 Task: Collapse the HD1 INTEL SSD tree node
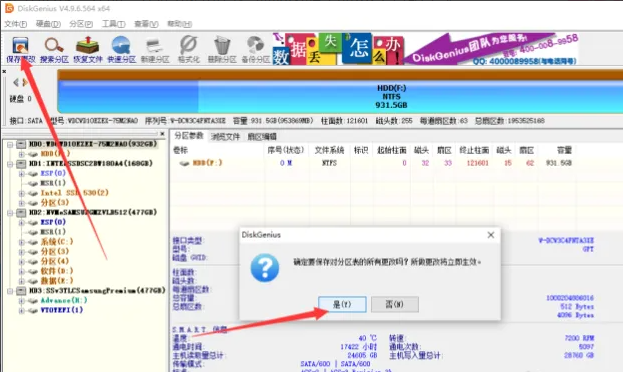10,164
